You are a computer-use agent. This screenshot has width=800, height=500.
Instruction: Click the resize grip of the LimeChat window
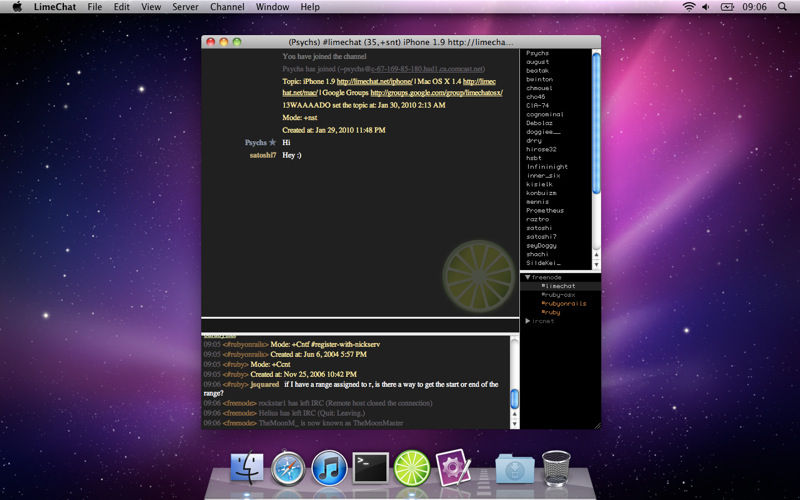click(596, 424)
